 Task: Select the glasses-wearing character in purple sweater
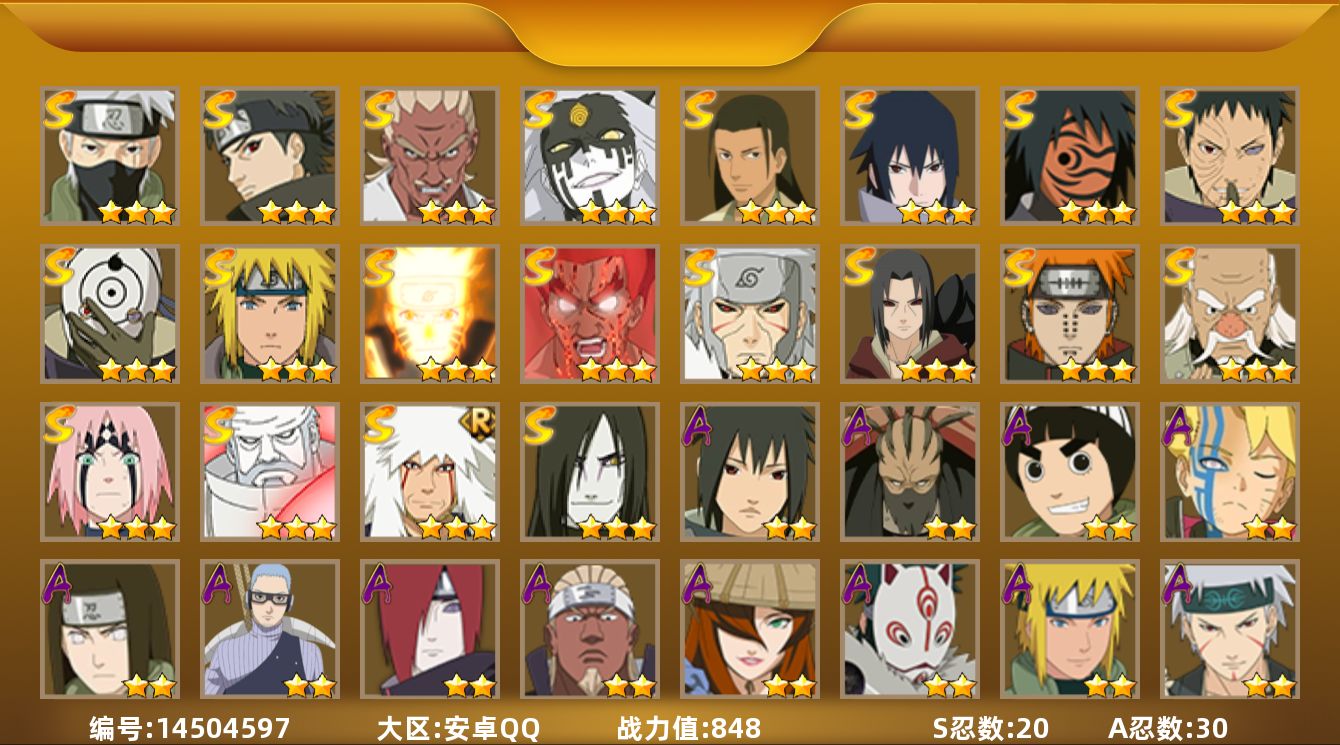[x=270, y=629]
